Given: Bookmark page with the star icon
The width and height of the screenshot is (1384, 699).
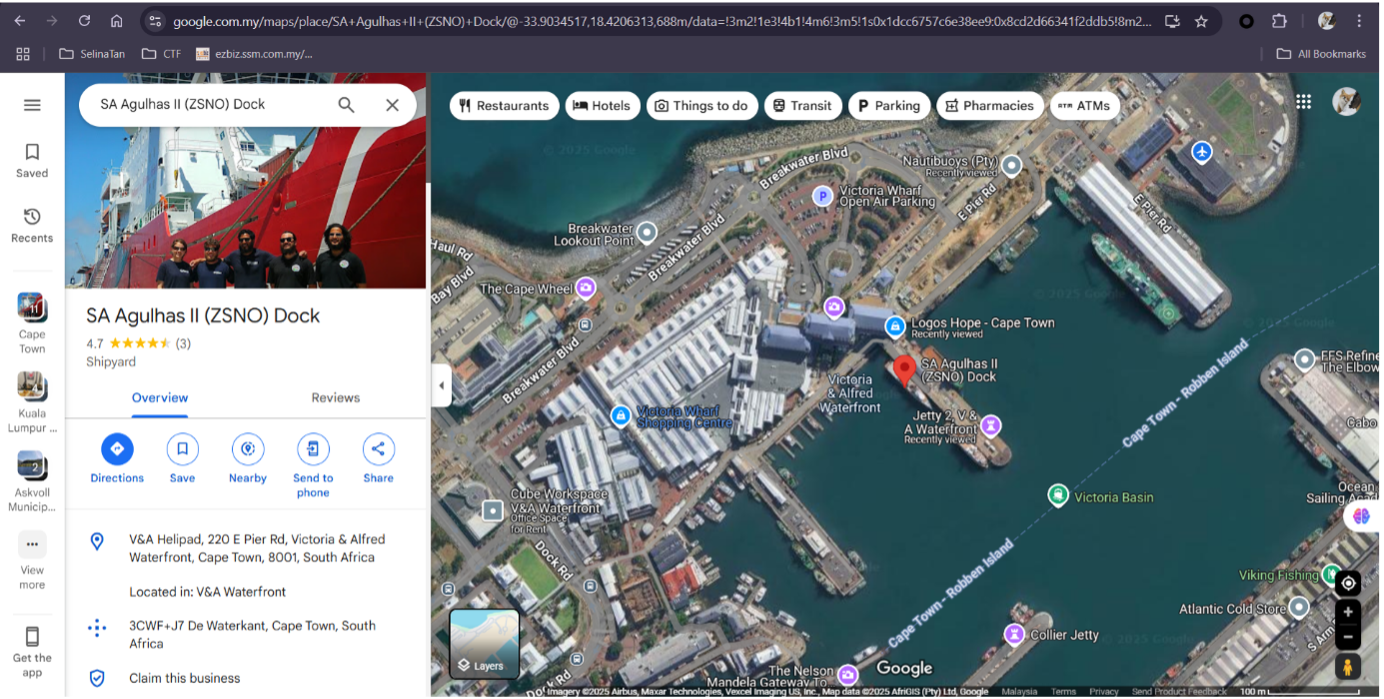Looking at the screenshot, I should (x=1201, y=21).
